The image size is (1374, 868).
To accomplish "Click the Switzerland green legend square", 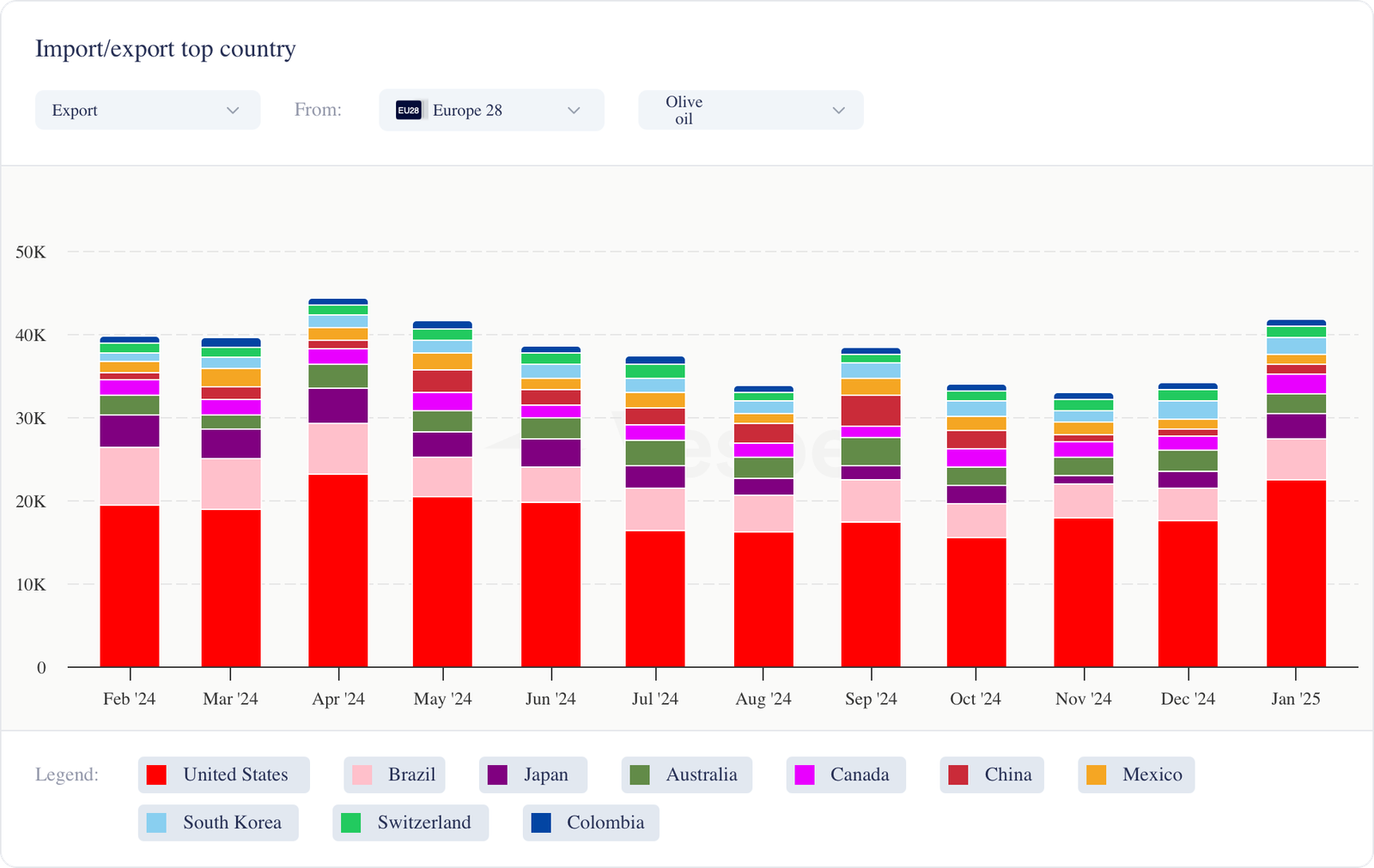I will (x=351, y=822).
